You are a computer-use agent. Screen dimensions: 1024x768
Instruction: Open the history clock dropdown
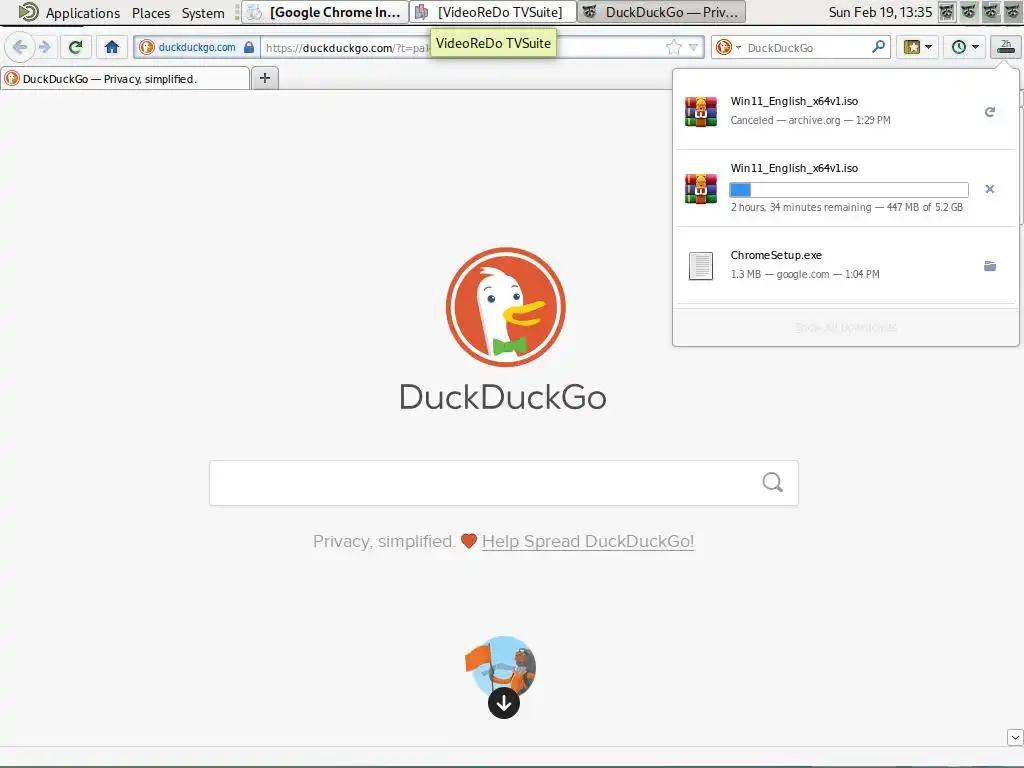click(964, 47)
